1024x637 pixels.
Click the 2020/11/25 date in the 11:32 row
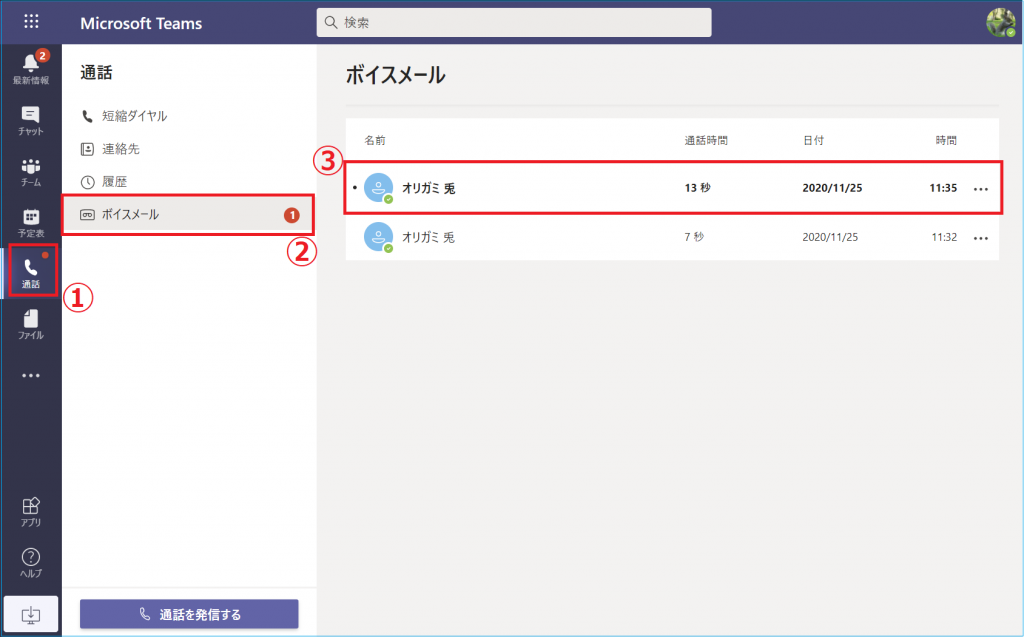tap(830, 237)
